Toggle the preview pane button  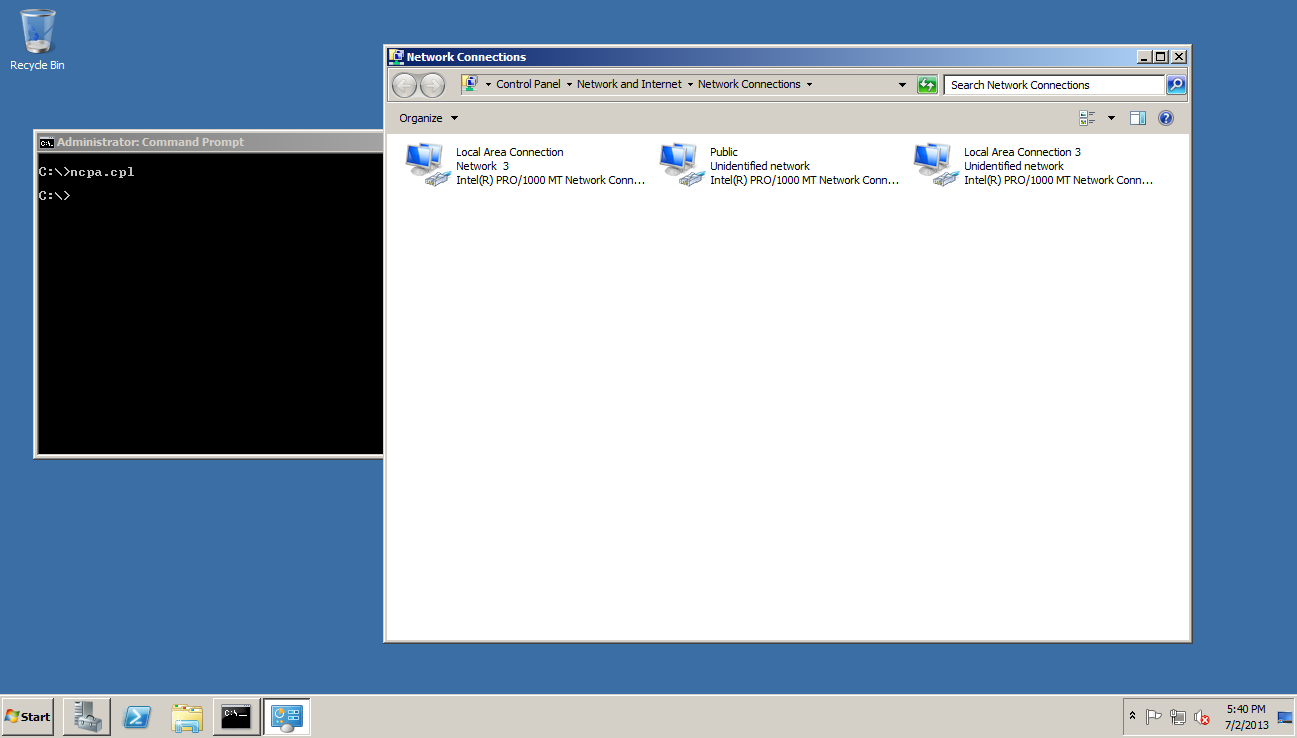pyautogui.click(x=1137, y=118)
